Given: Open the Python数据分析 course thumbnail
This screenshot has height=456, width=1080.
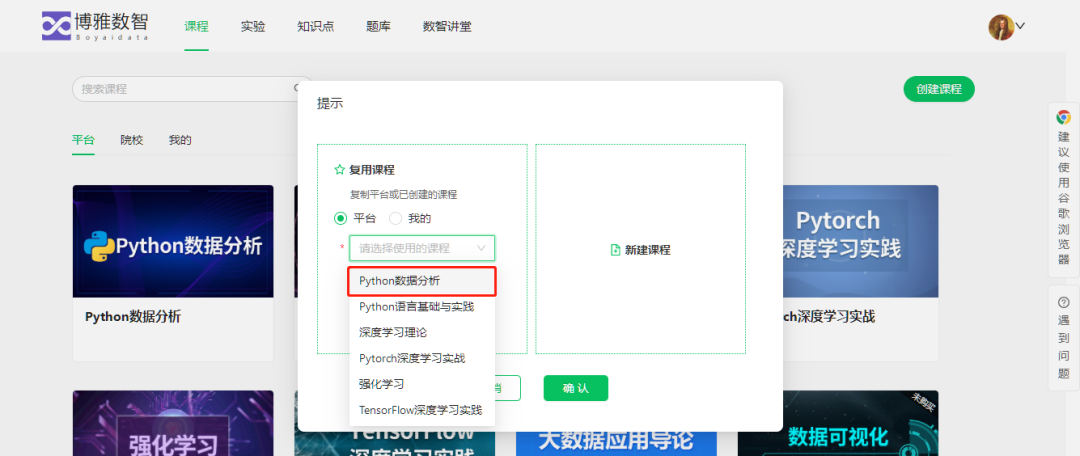Looking at the screenshot, I should pos(173,241).
